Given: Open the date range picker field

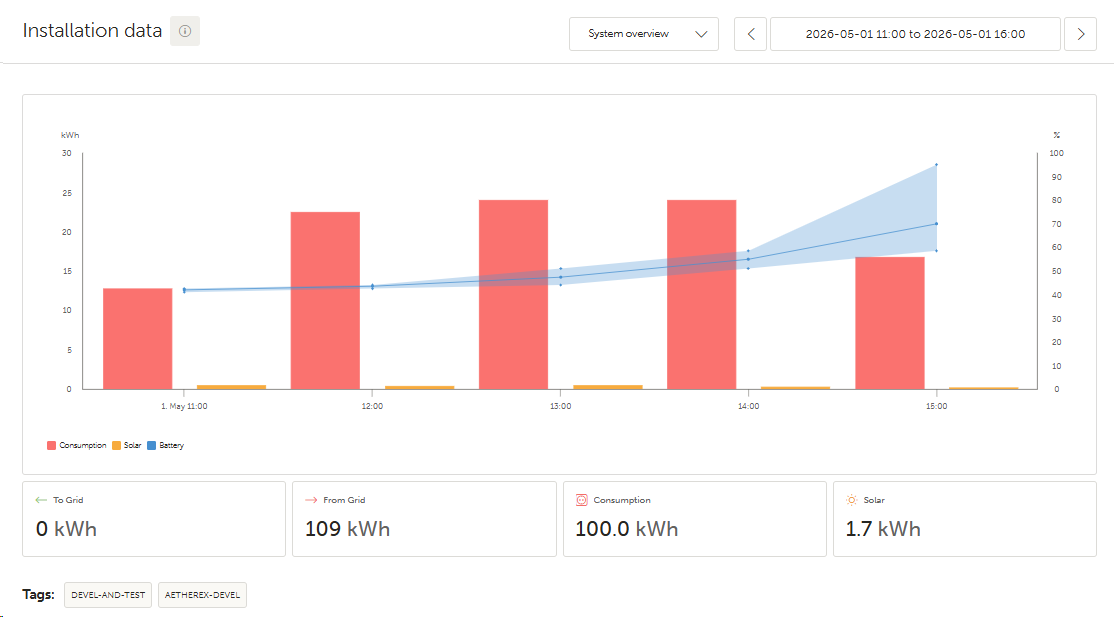Looking at the screenshot, I should coord(915,34).
